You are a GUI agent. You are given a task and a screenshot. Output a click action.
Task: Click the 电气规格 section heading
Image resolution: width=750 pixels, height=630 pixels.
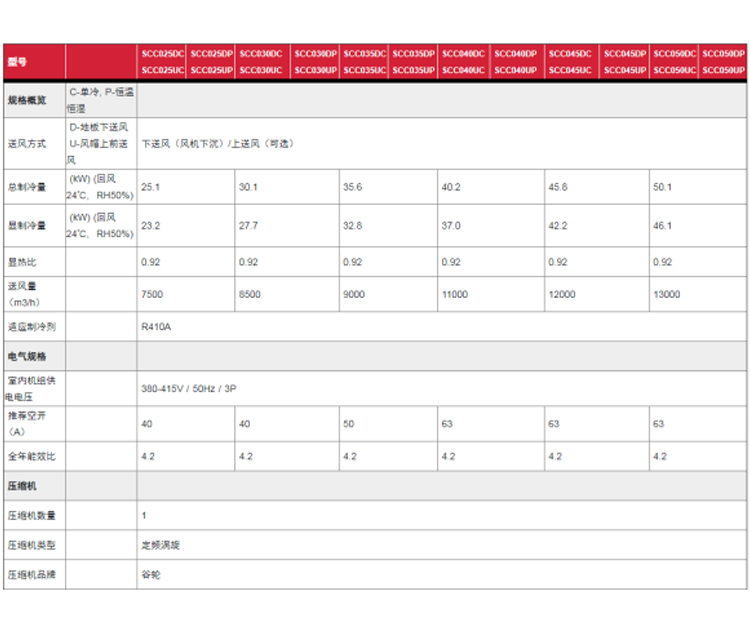(26, 356)
